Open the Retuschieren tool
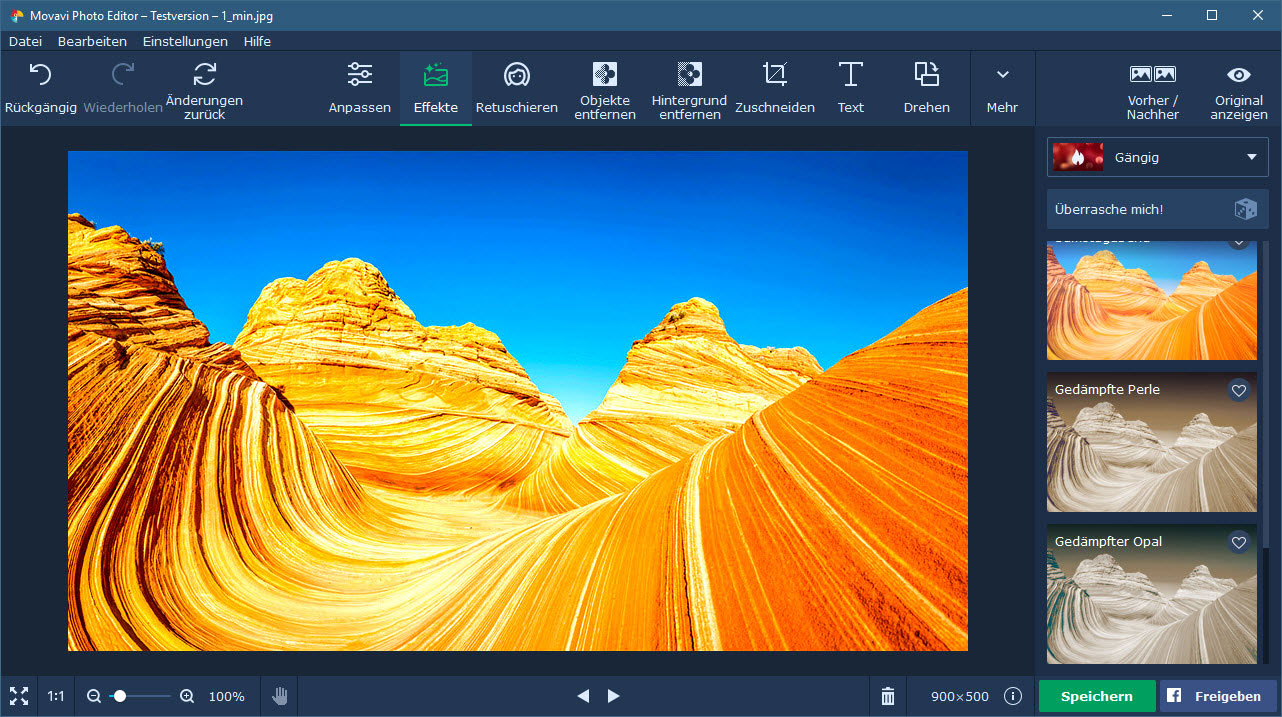The height and width of the screenshot is (717, 1282). pyautogui.click(x=517, y=88)
